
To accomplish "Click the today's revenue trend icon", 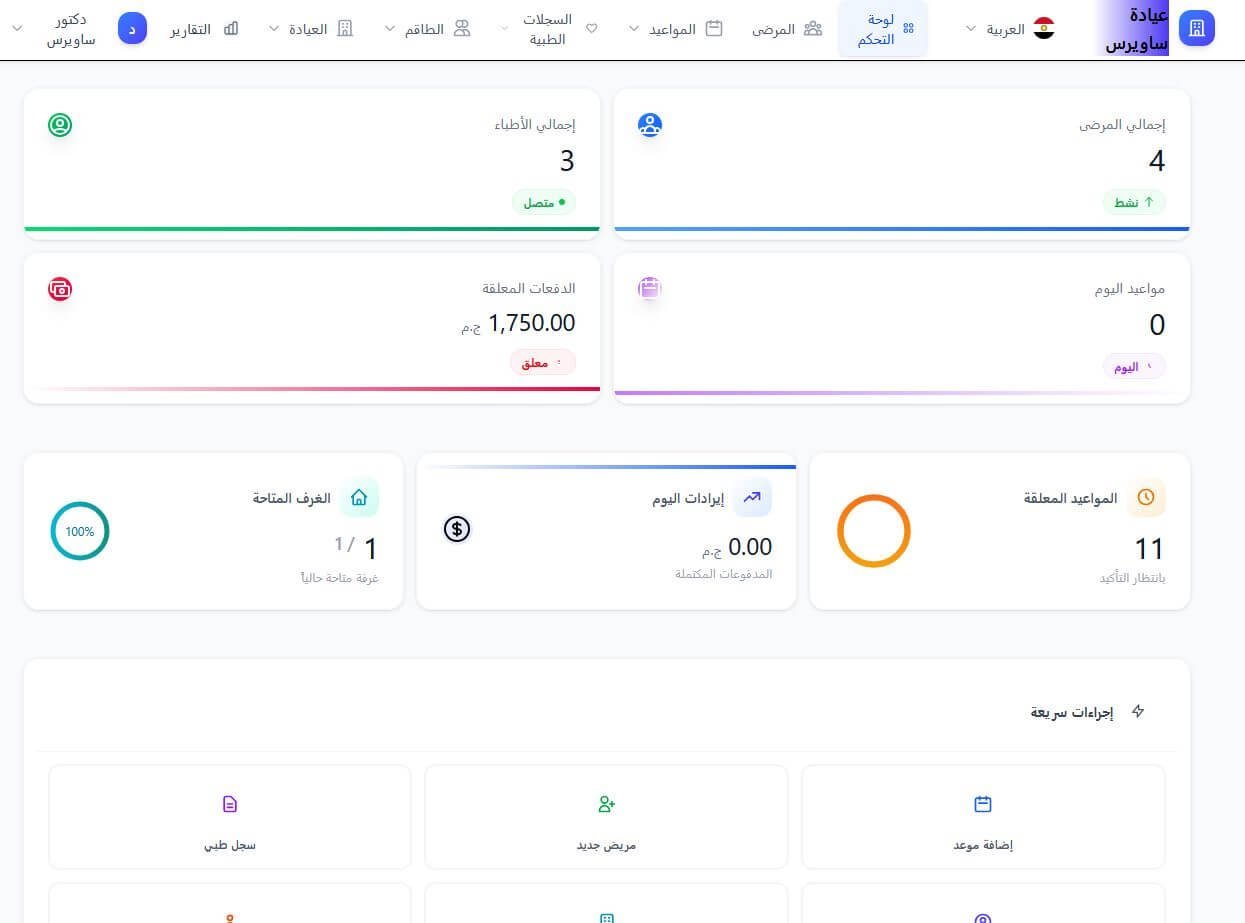I will click(x=752, y=497).
